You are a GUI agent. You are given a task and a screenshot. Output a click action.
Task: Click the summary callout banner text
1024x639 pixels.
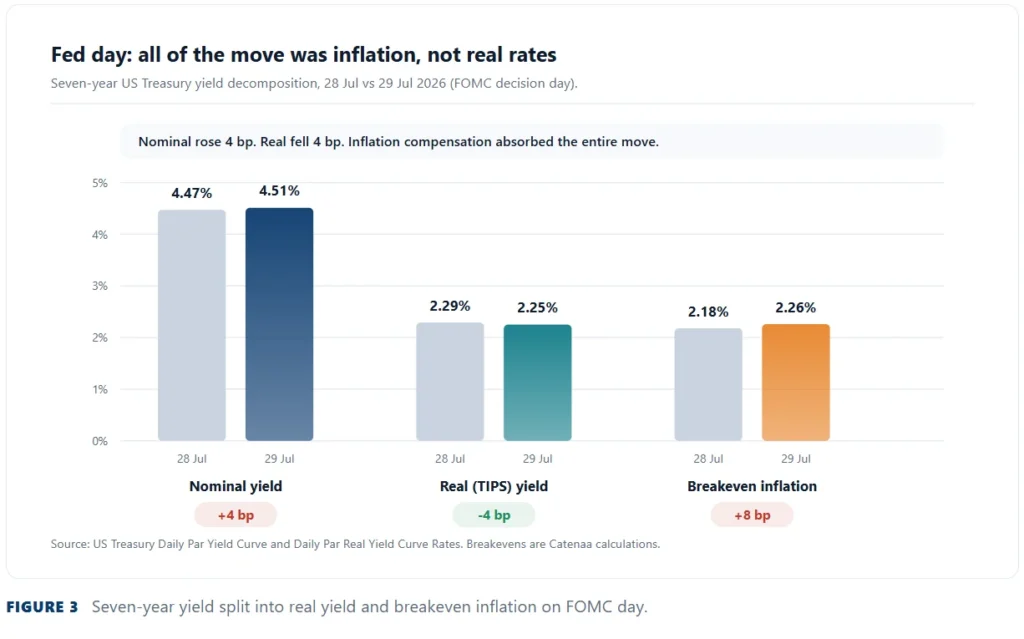coord(398,142)
